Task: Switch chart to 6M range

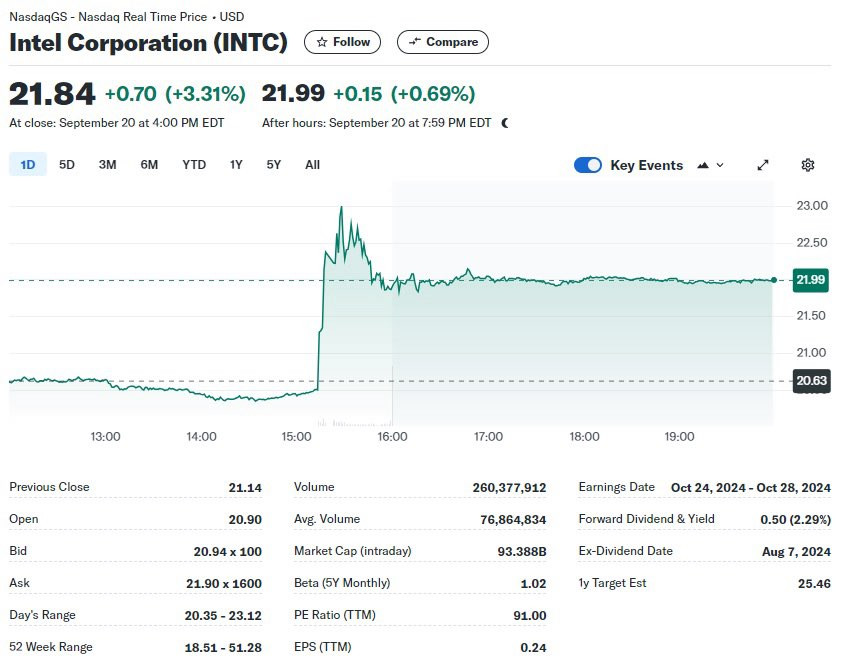Action: tap(149, 164)
